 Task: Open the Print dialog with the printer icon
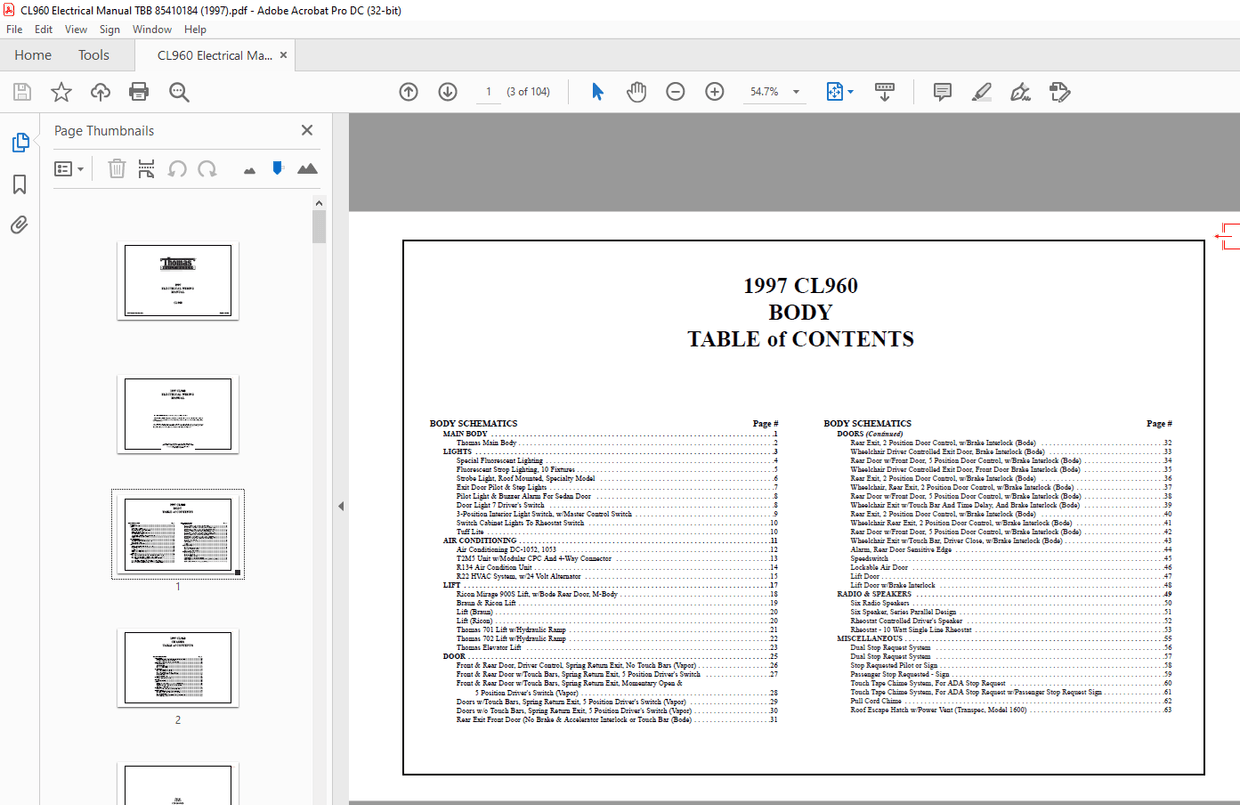click(x=138, y=91)
